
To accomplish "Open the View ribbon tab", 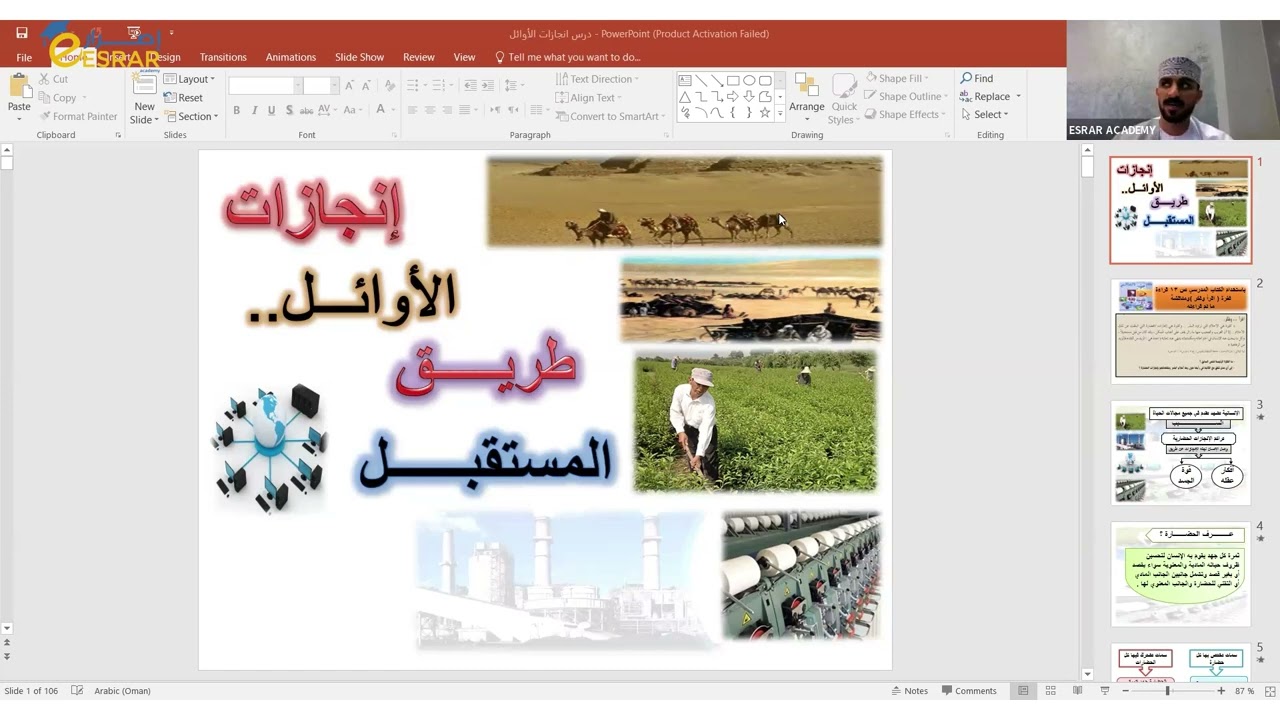I will click(x=464, y=57).
